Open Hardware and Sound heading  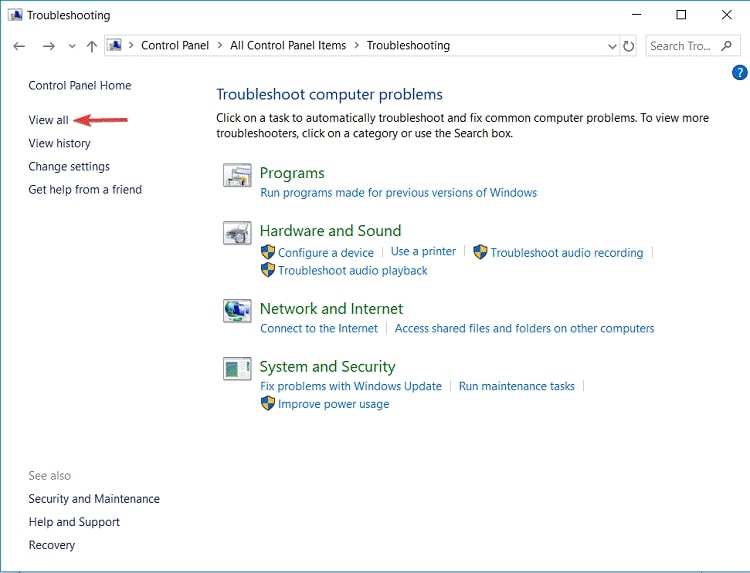(331, 231)
